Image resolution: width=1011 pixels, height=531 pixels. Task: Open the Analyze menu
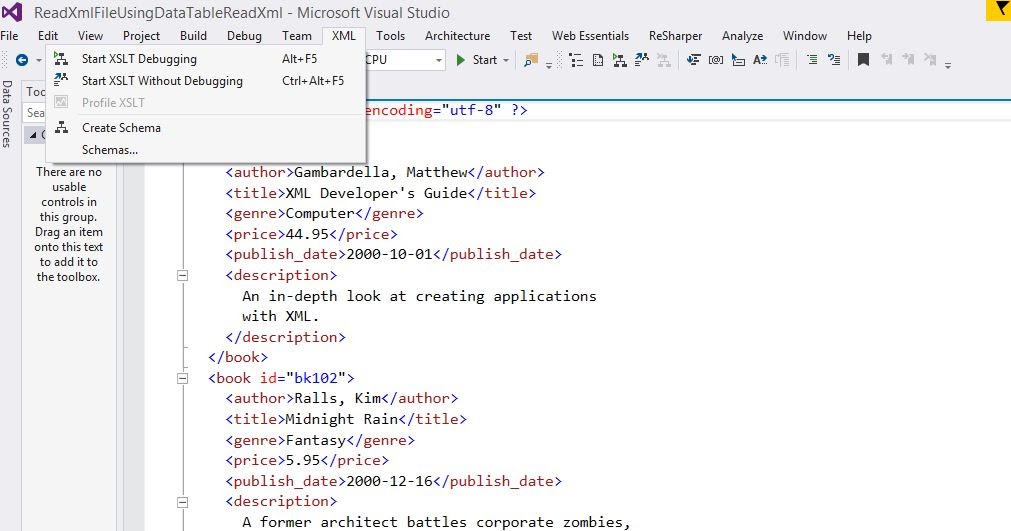pyautogui.click(x=742, y=36)
